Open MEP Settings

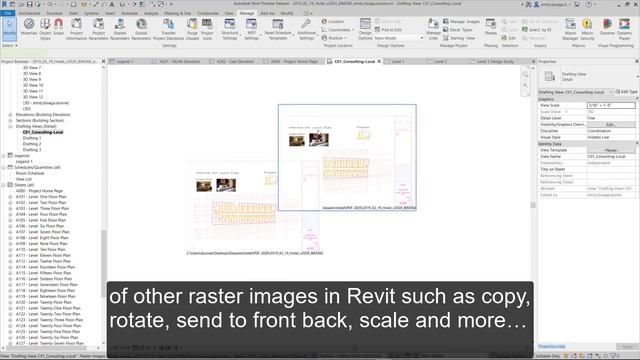click(x=251, y=29)
